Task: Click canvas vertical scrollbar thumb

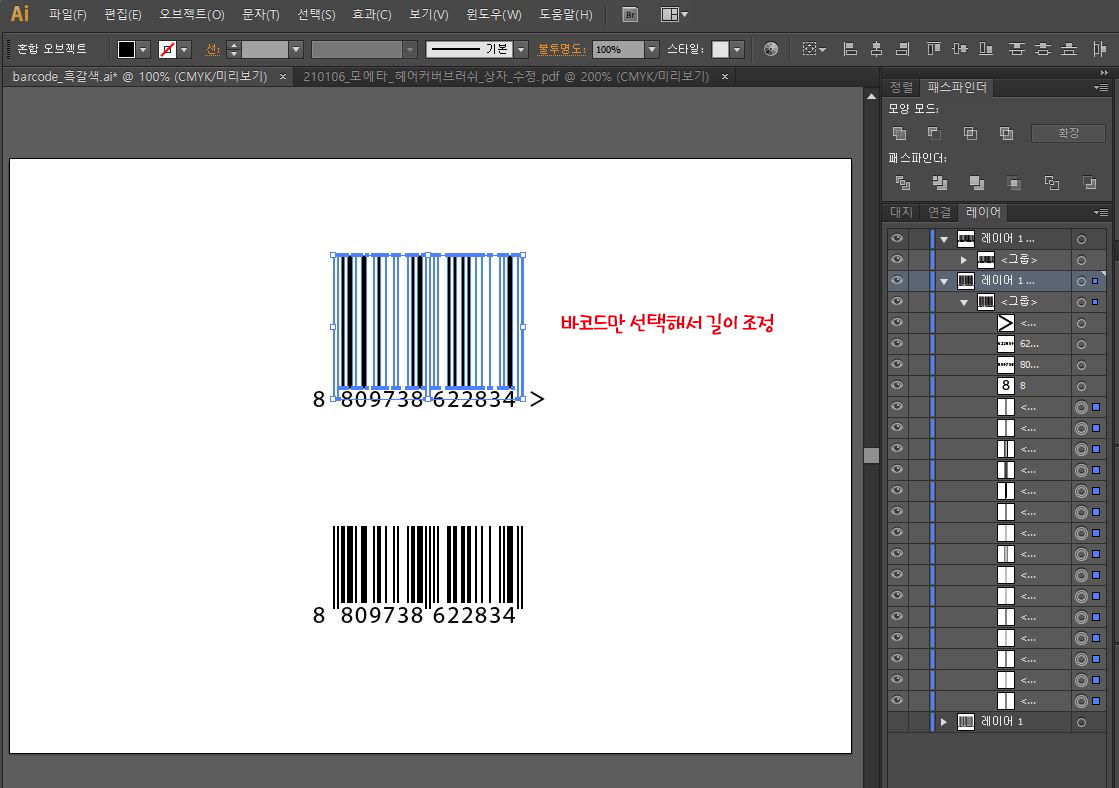Action: (x=871, y=455)
